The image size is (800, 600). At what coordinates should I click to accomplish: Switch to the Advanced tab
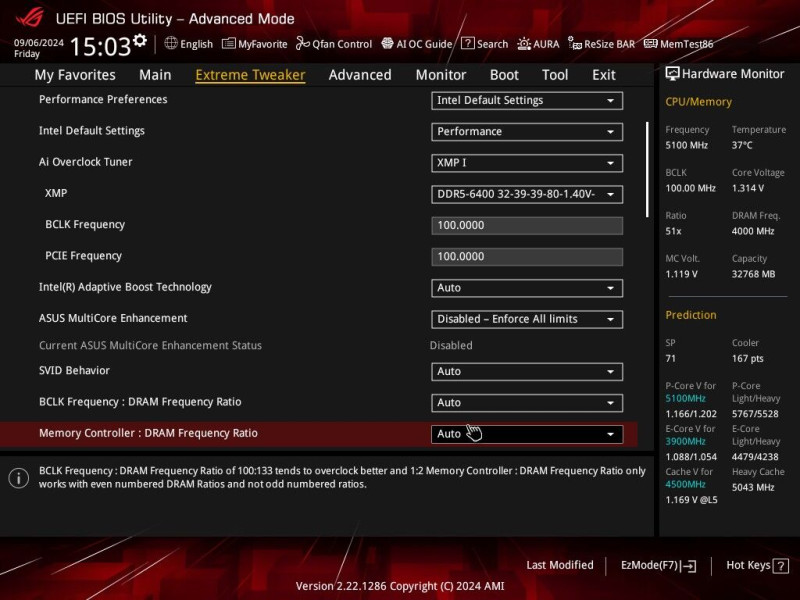360,75
